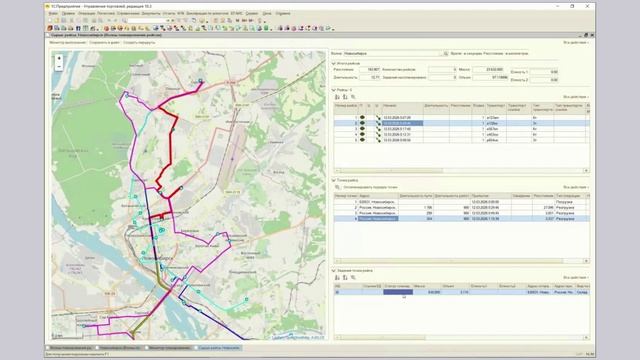
Task: Sort descending in the Рейсы section toolbar
Action: [x=345, y=97]
